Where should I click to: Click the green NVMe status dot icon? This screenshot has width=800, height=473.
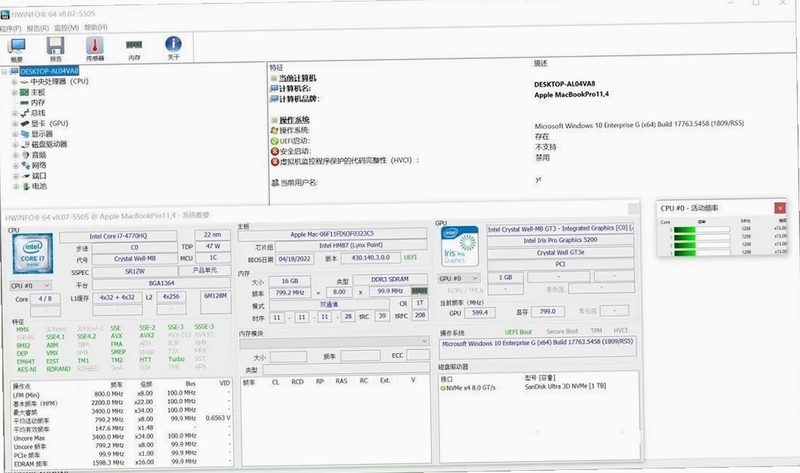pyautogui.click(x=443, y=388)
